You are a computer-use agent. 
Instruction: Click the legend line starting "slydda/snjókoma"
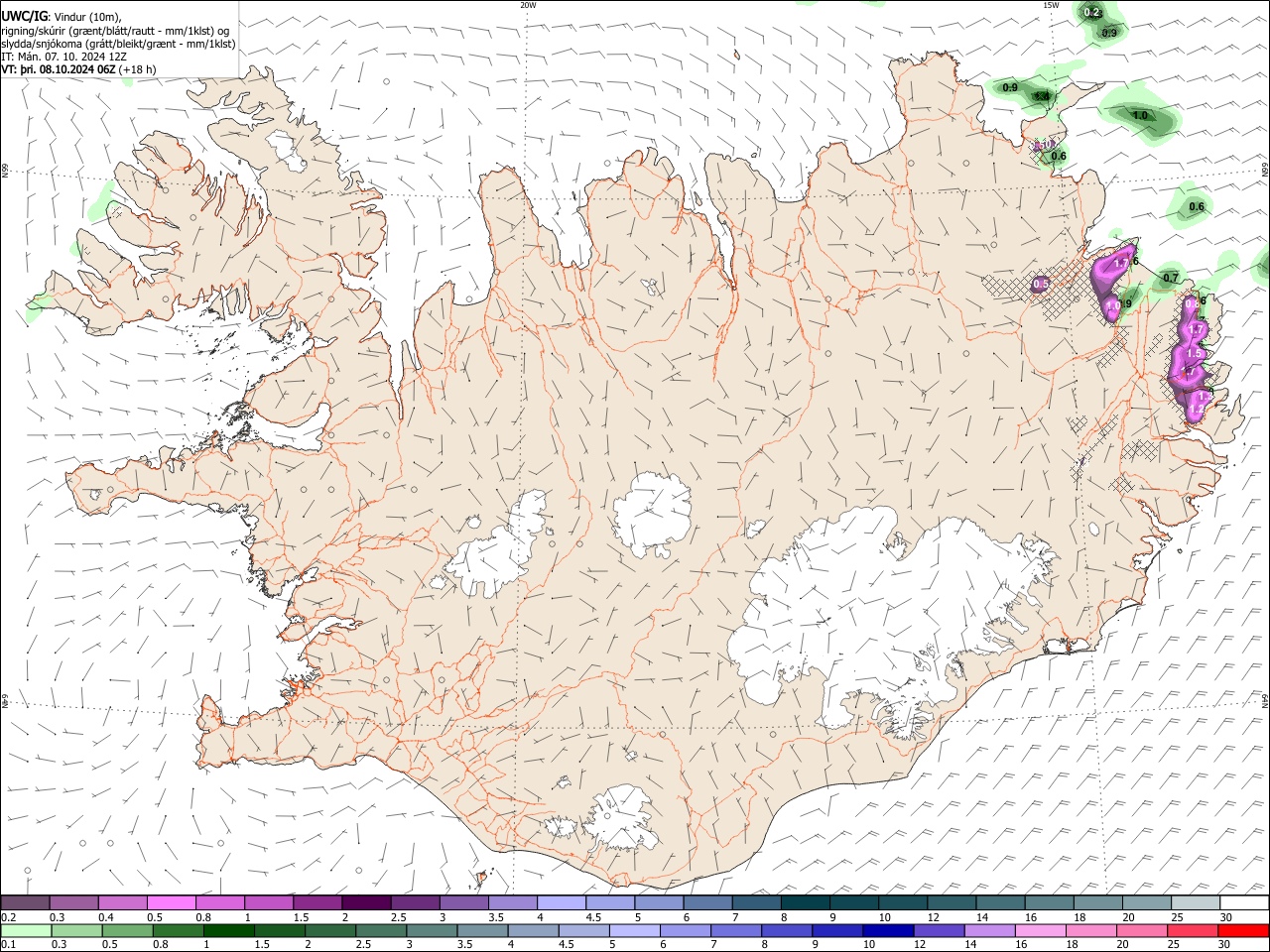click(118, 44)
